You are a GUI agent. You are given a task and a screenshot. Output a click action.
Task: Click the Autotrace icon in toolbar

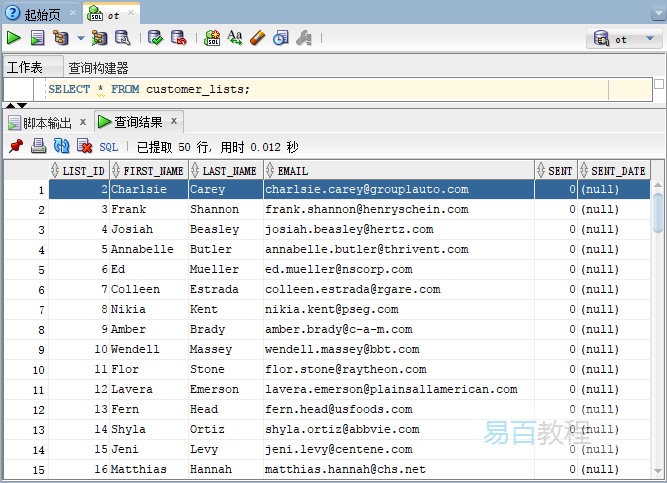[99, 38]
